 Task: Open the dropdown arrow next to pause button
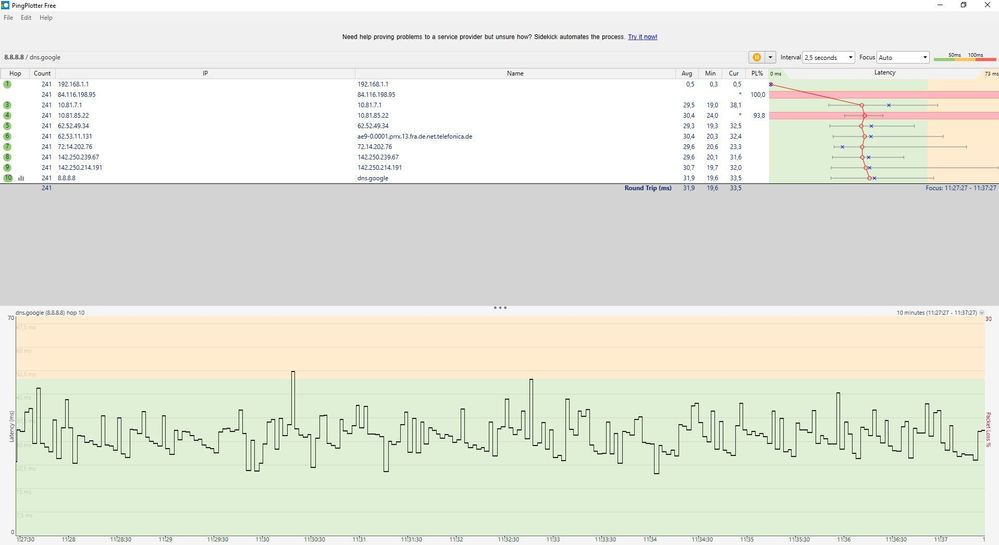pos(770,57)
